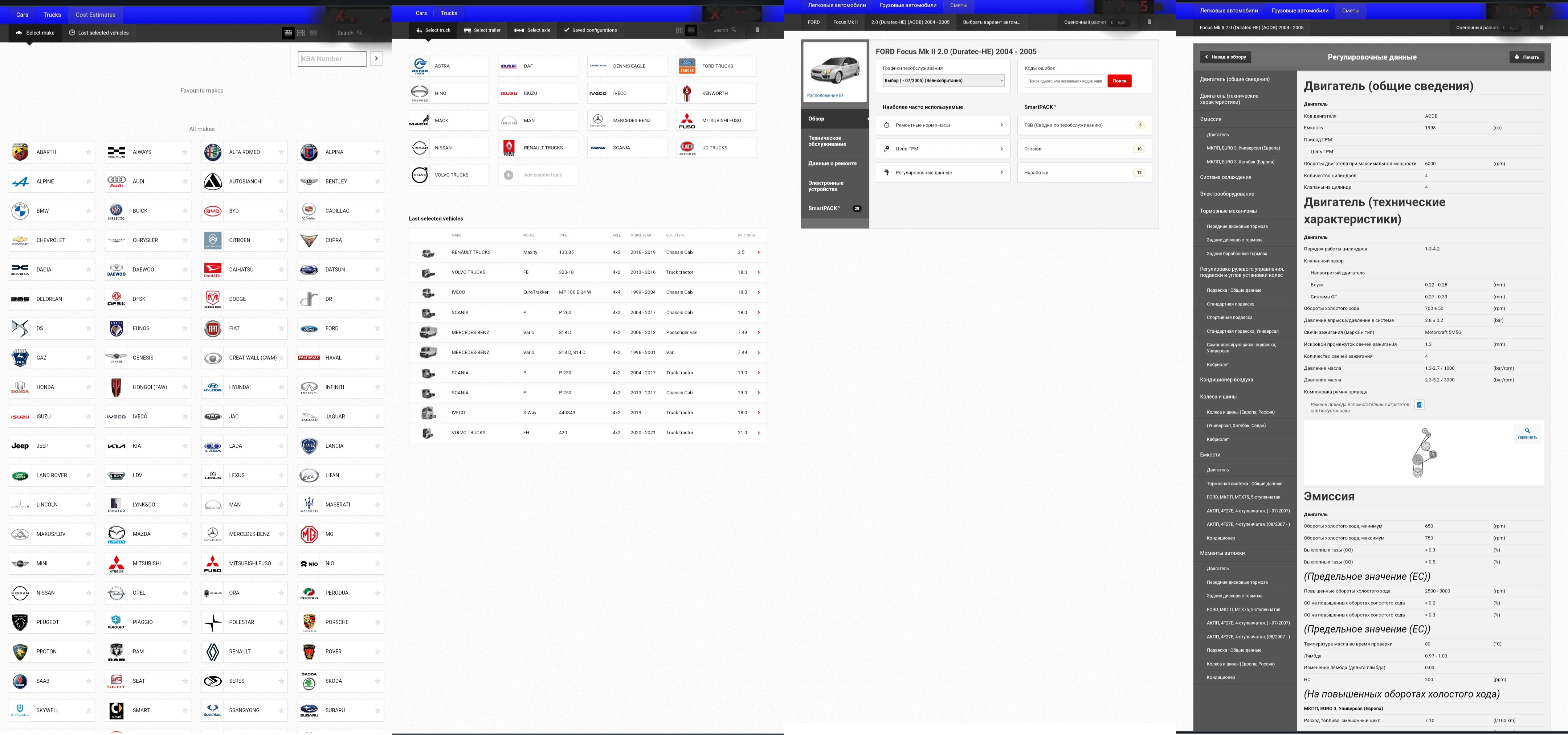
Task: Open Last selected vehicles tab in Cars window
Action: point(99,33)
